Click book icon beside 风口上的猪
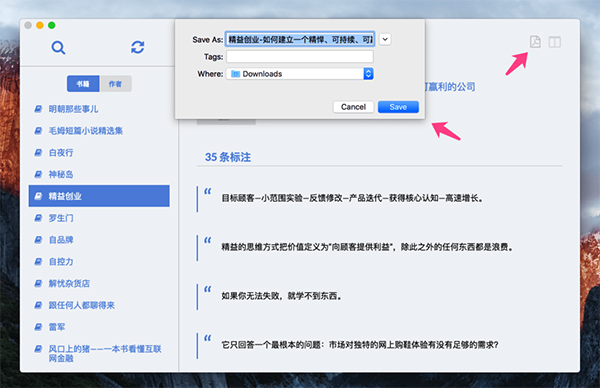Screen dimensions: 600x388 tap(38, 349)
